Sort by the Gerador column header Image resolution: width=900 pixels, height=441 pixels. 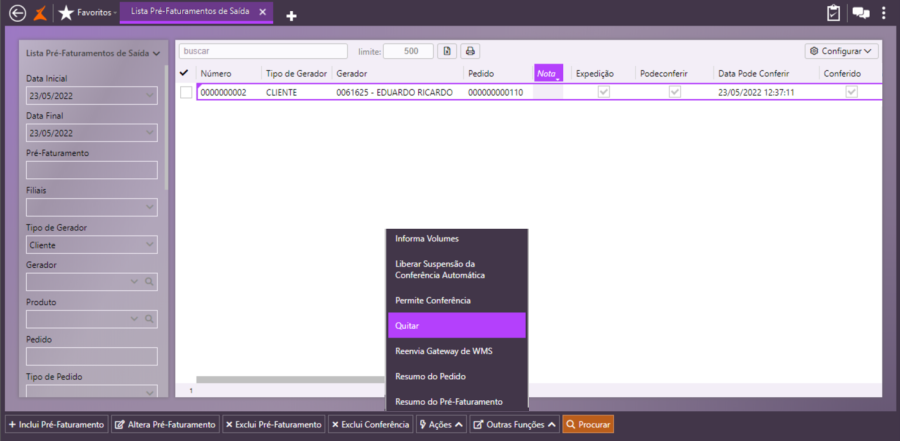tap(352, 74)
